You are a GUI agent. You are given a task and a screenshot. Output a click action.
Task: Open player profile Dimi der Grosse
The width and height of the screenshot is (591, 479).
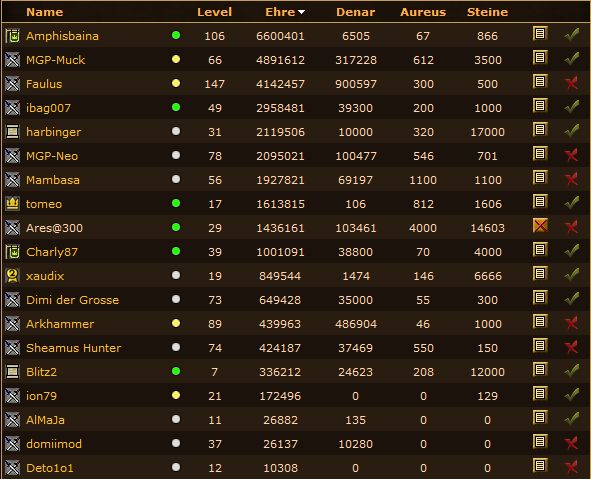click(x=72, y=300)
